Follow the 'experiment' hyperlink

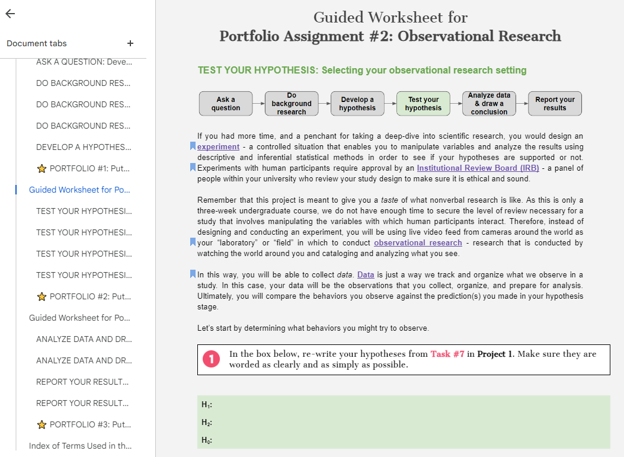219,147
